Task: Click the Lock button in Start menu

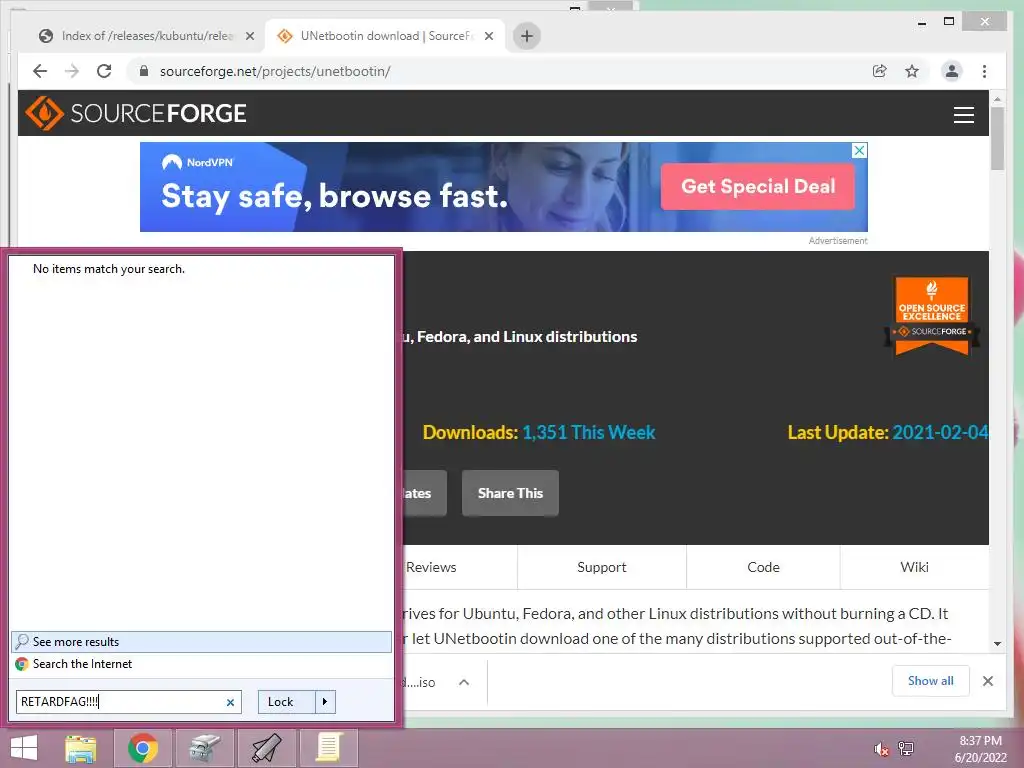Action: [286, 702]
